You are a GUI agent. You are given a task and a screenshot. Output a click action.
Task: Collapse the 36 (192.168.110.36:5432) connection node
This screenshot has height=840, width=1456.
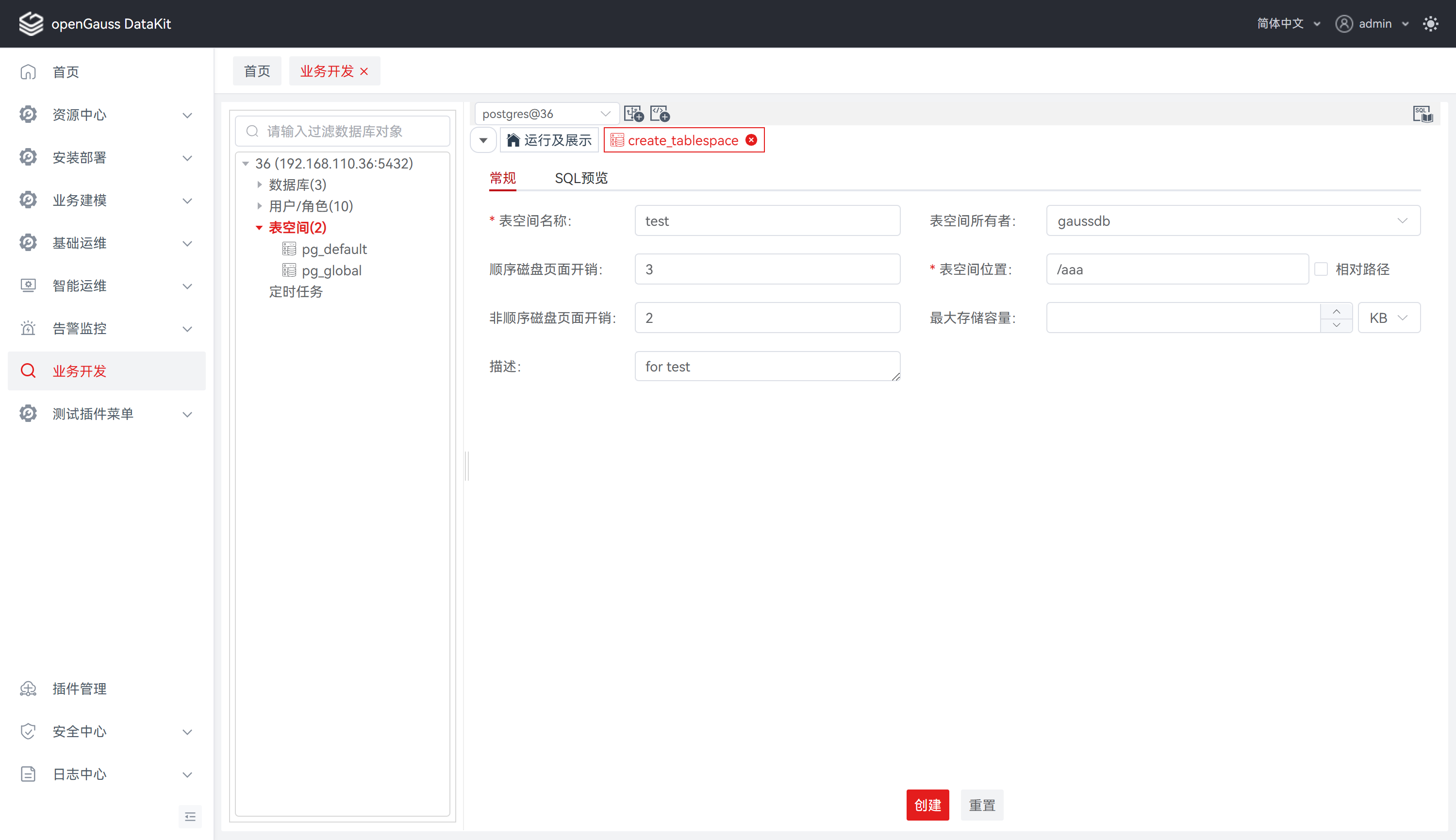pyautogui.click(x=246, y=163)
